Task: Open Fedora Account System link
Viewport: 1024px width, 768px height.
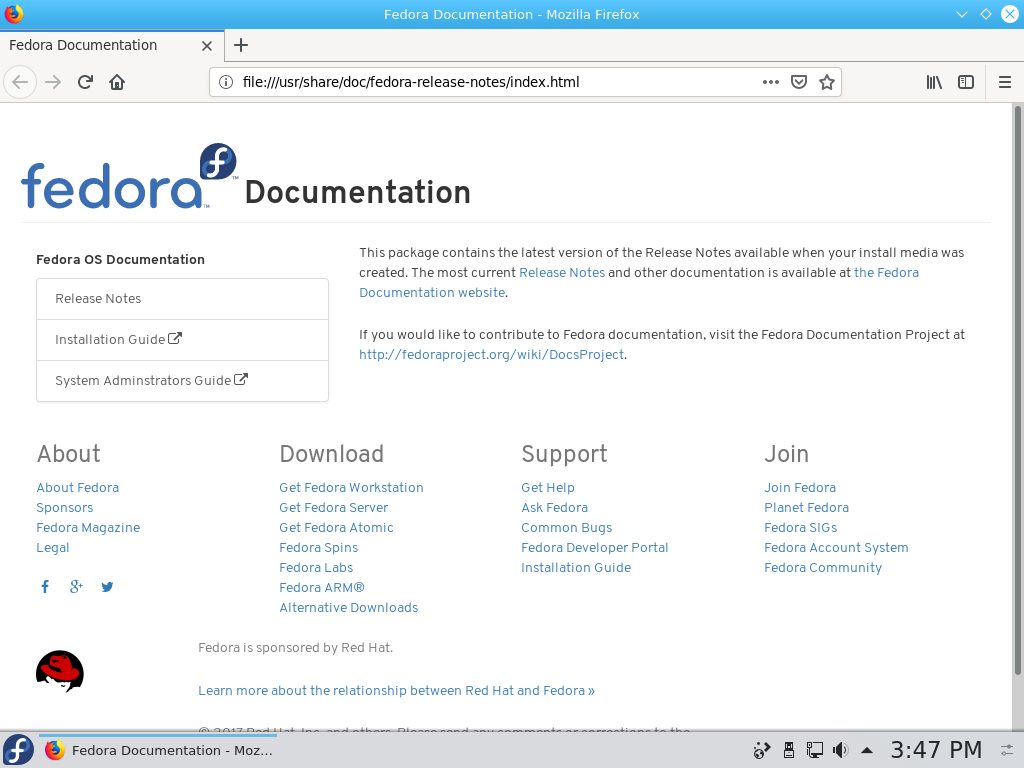Action: pos(837,548)
